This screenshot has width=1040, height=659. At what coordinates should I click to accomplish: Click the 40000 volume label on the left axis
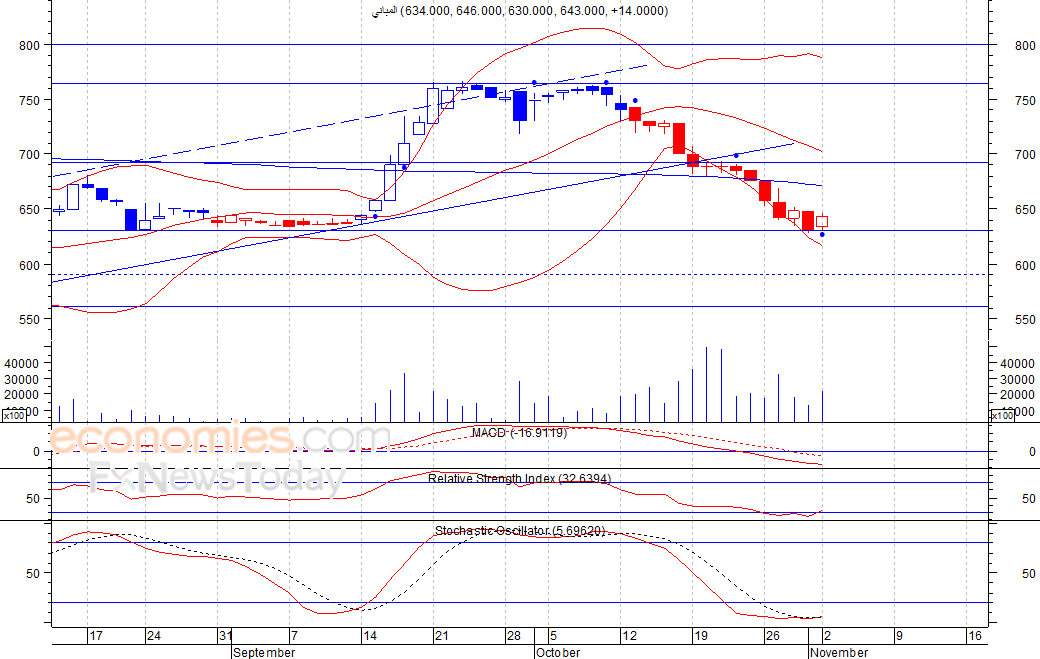(x=22, y=363)
